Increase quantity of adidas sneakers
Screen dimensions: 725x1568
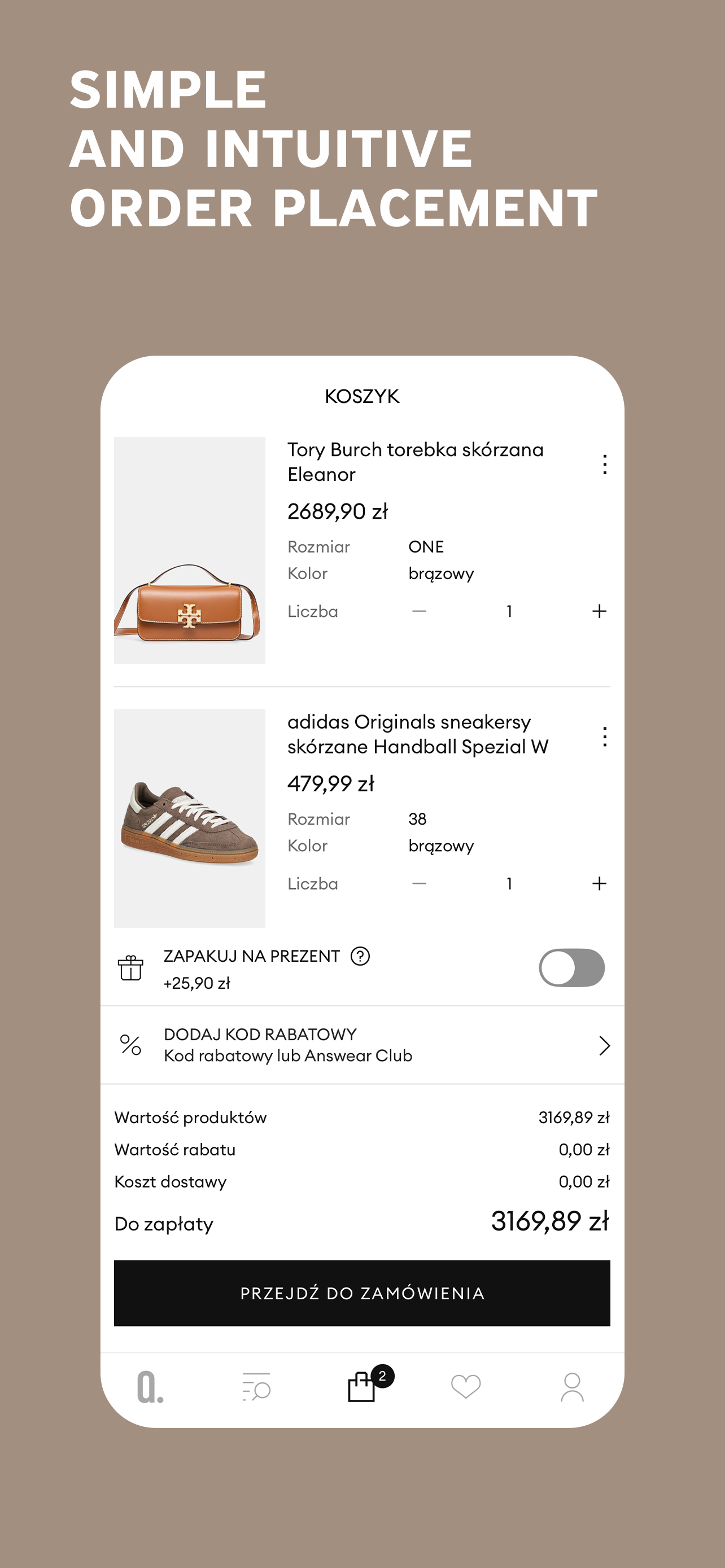pos(599,883)
